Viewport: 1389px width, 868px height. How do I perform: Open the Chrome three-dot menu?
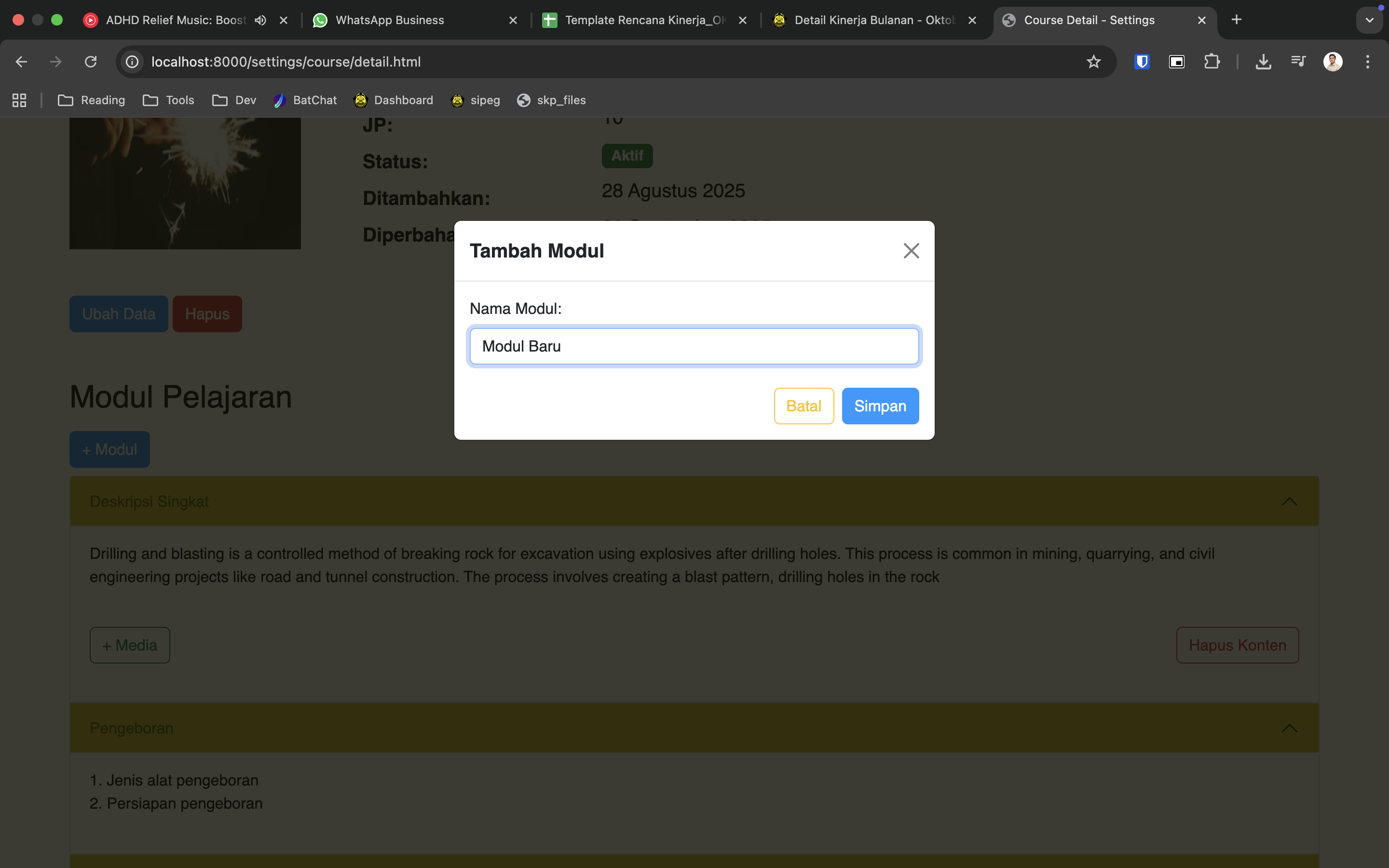1367,61
